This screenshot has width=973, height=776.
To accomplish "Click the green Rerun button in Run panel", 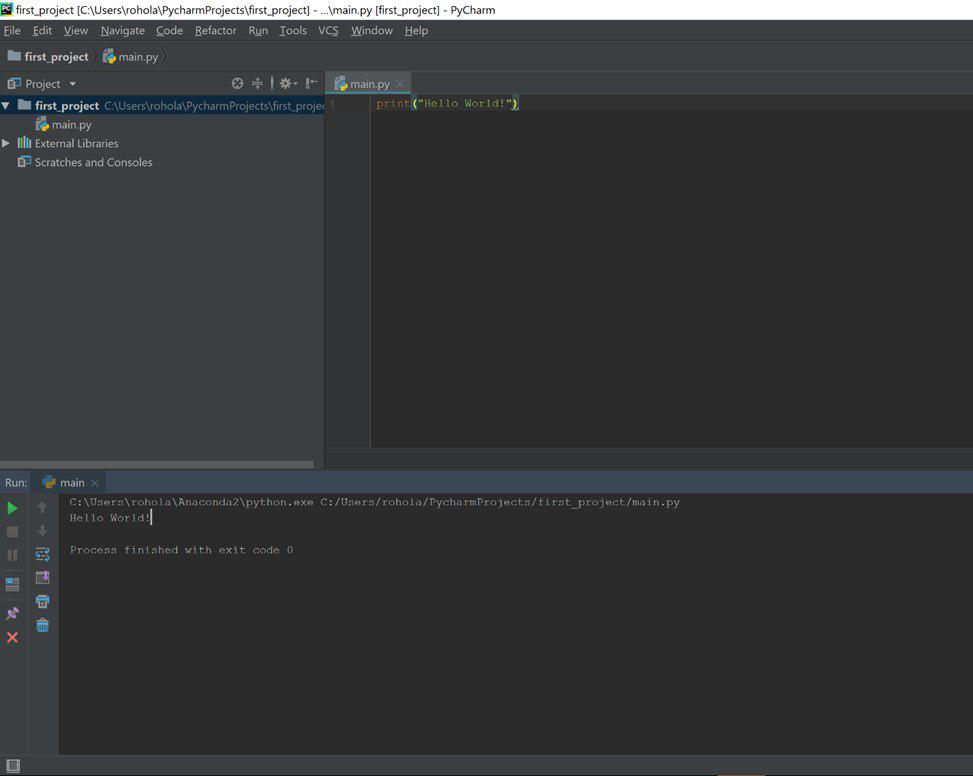I will click(12, 508).
